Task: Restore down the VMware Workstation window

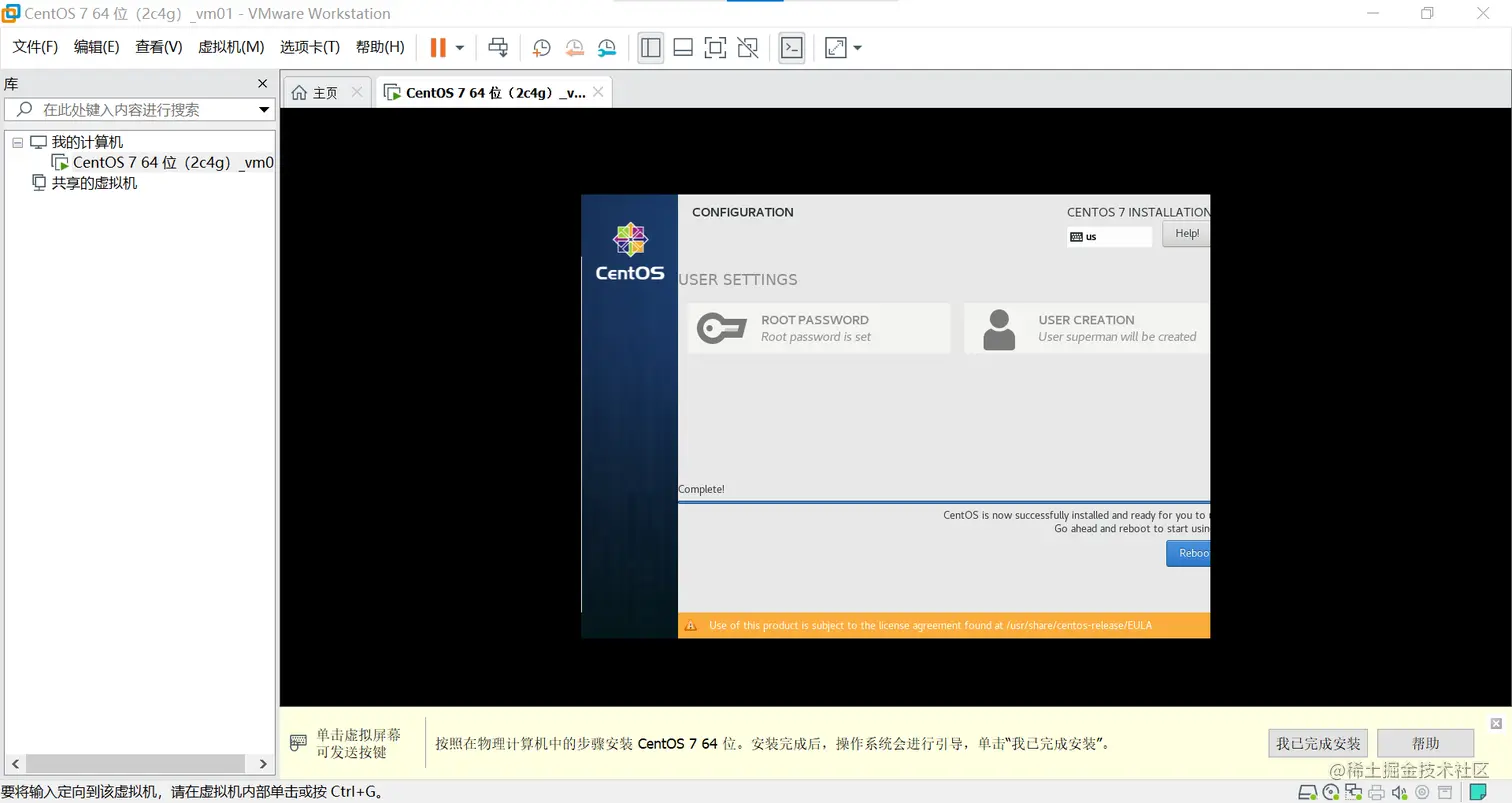Action: (1427, 14)
